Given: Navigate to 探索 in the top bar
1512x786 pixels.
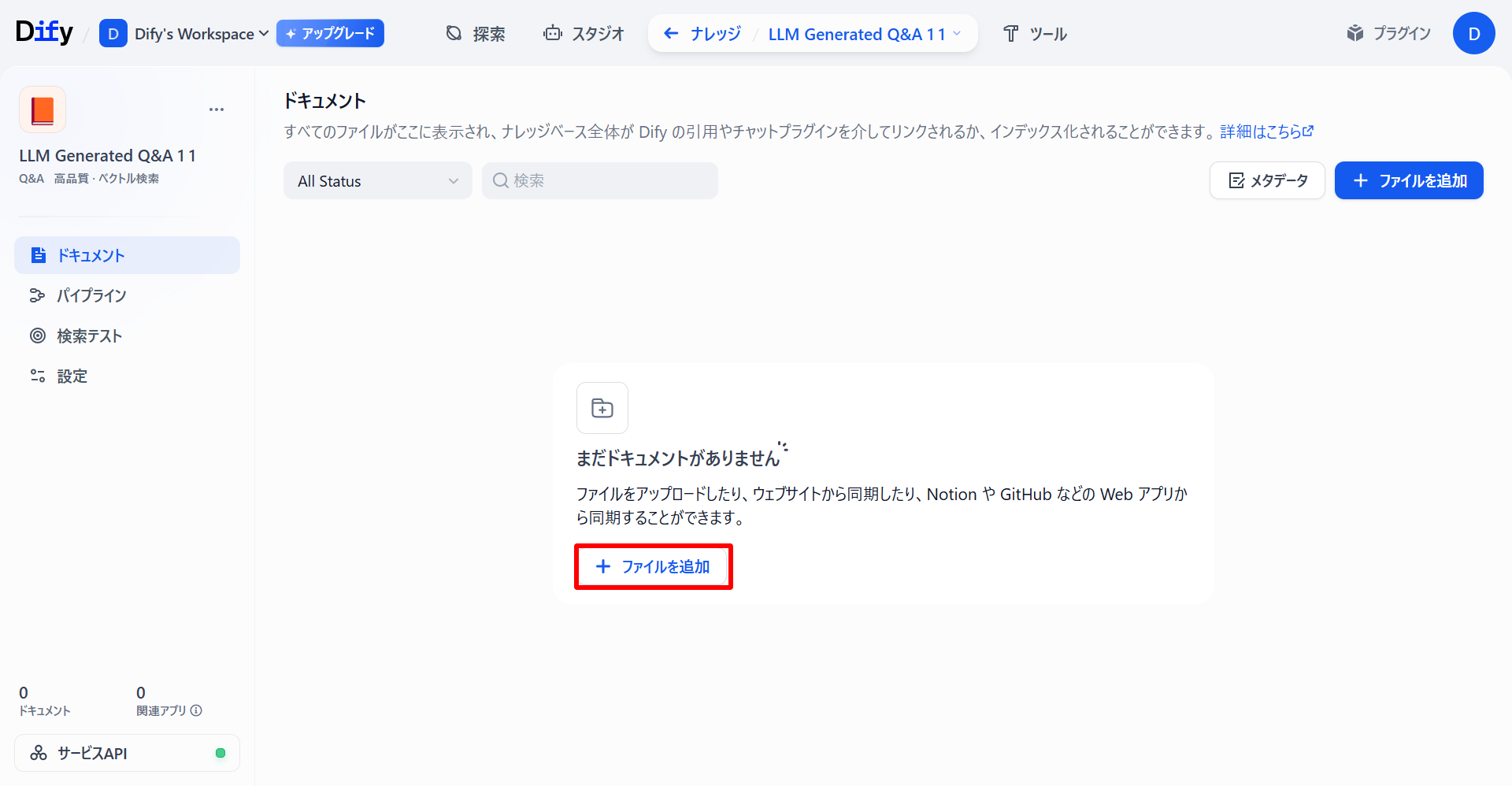Looking at the screenshot, I should [475, 33].
